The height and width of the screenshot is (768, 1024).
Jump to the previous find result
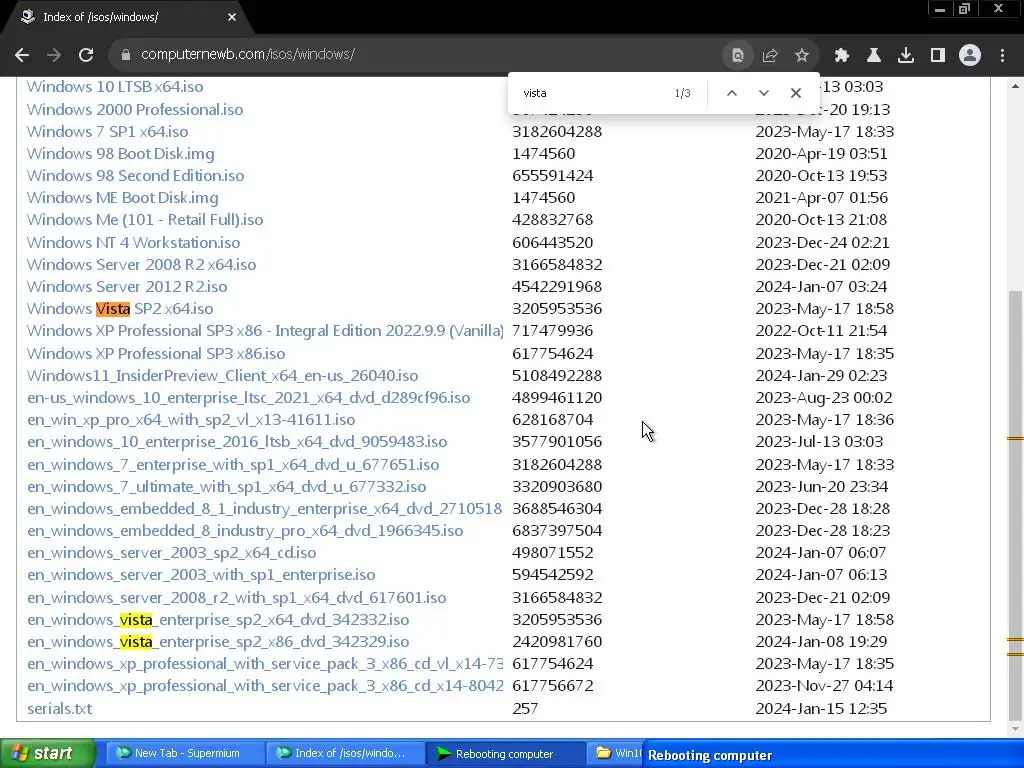click(732, 93)
